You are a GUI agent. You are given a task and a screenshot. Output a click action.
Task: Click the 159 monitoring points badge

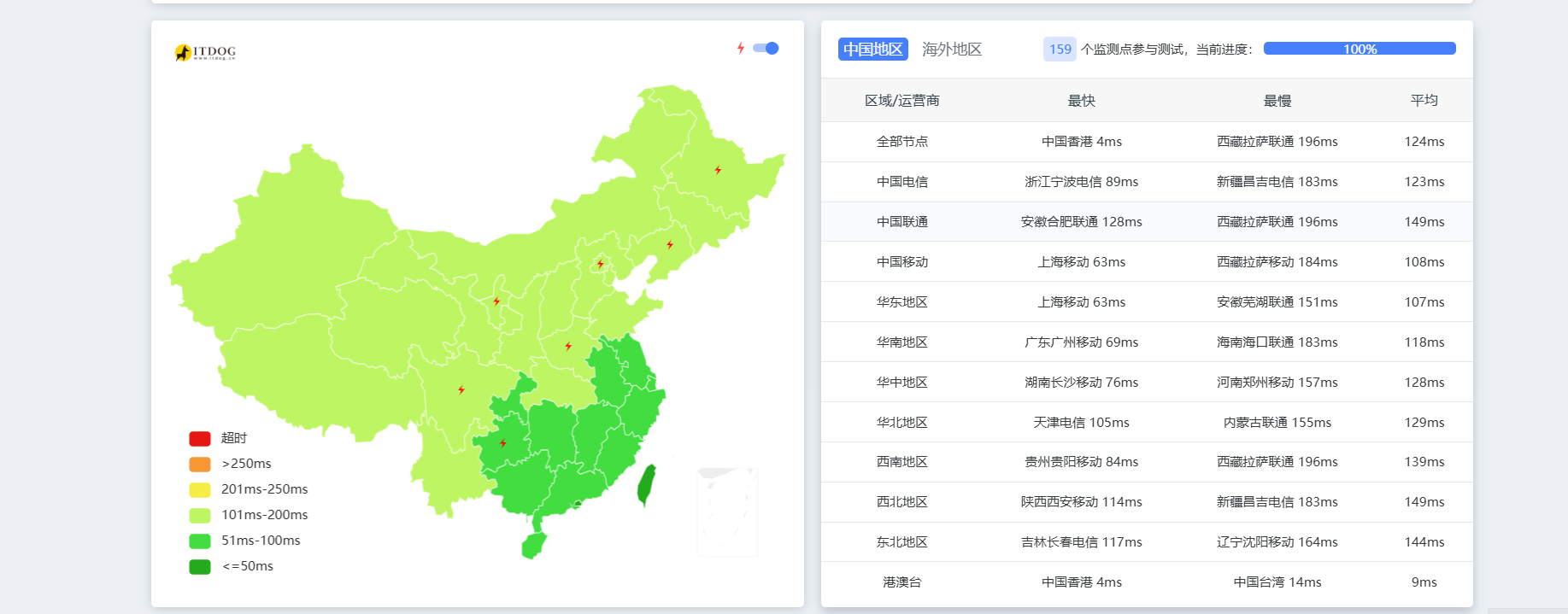click(1060, 50)
